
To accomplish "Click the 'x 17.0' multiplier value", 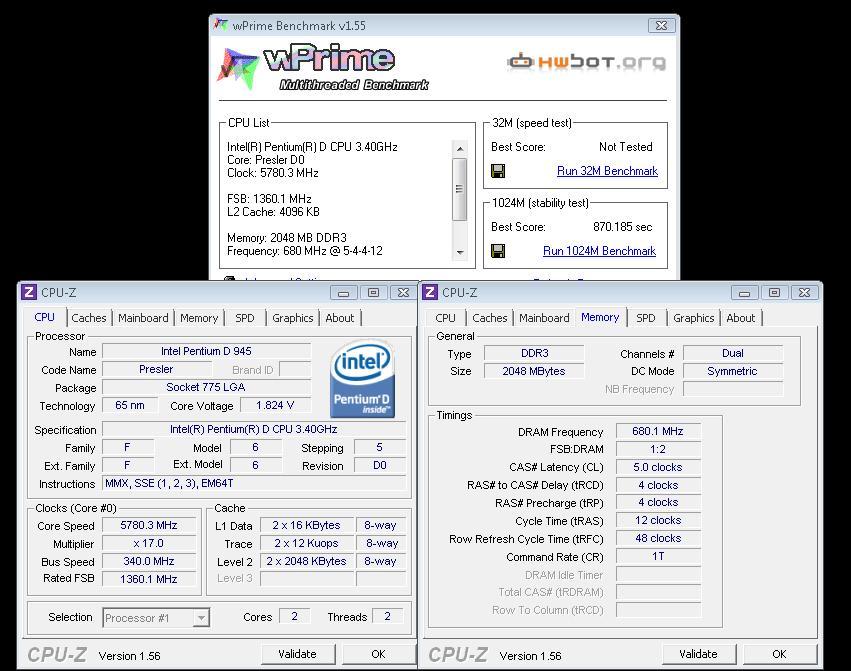I will point(149,543).
